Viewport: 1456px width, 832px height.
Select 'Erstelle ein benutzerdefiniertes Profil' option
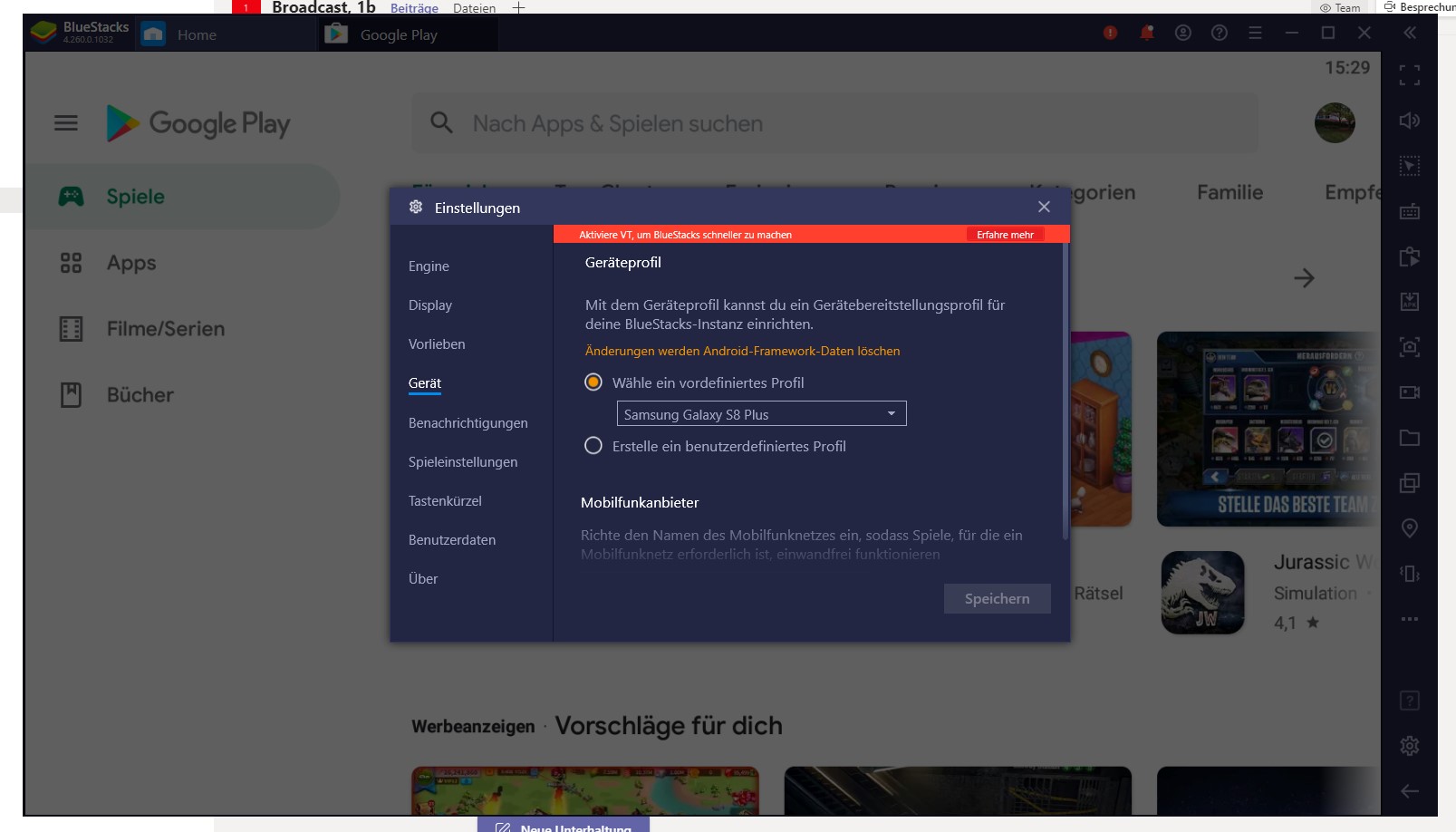click(x=593, y=446)
